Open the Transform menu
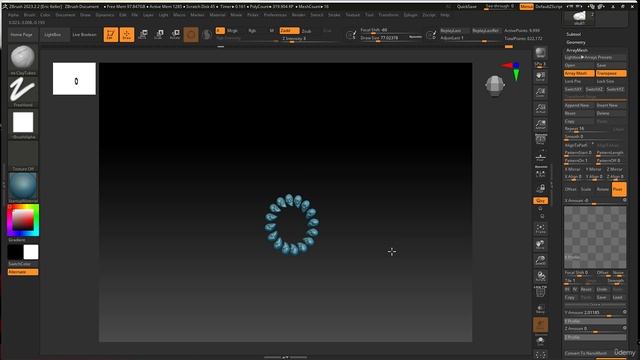The image size is (640, 360). [x=388, y=15]
